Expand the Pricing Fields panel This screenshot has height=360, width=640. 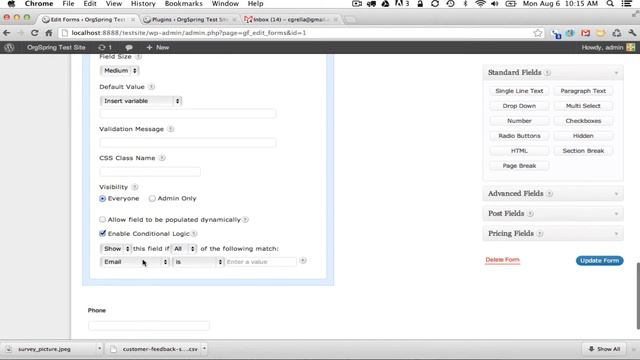(x=616, y=234)
